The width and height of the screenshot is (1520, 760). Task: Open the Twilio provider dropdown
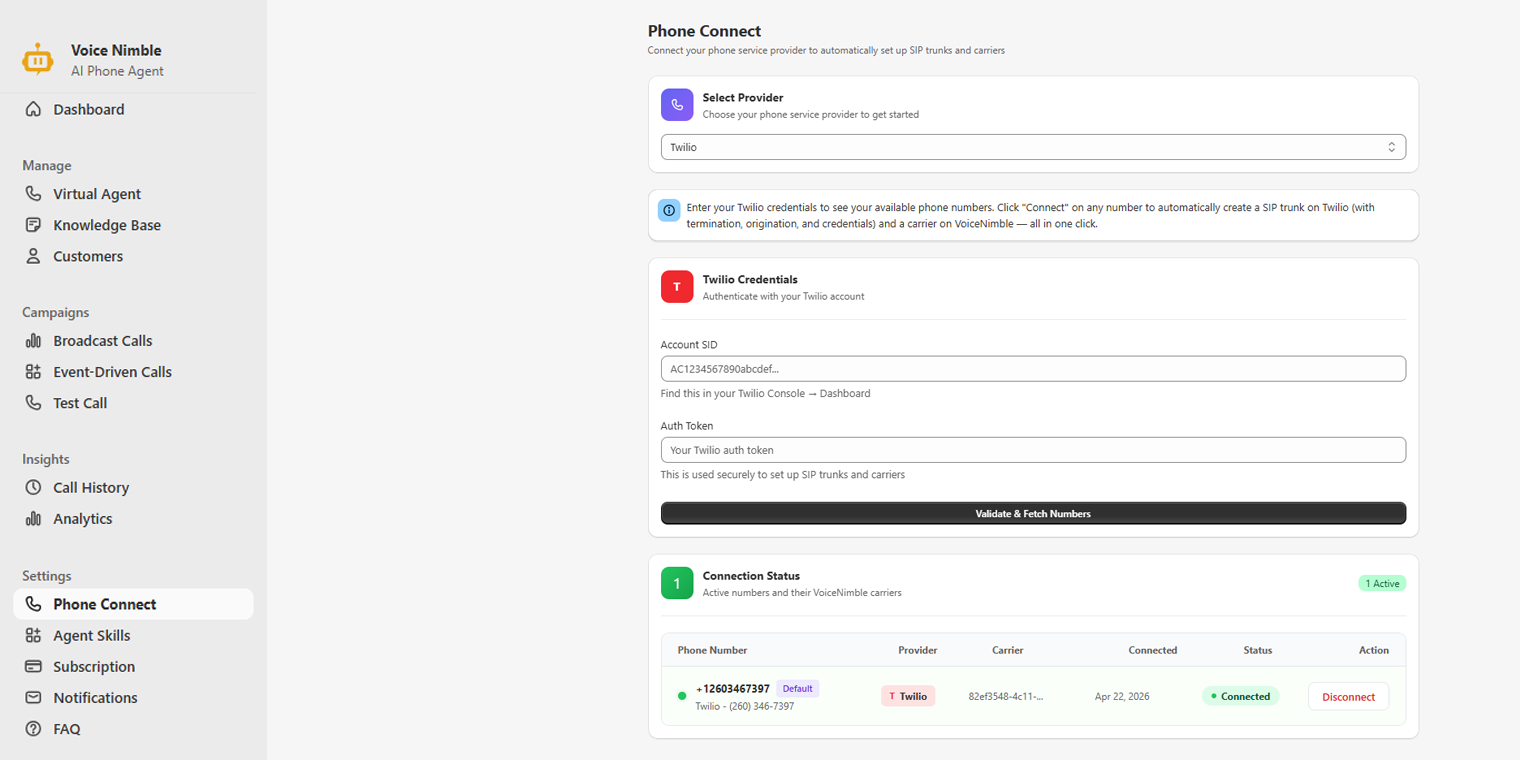click(x=1033, y=147)
